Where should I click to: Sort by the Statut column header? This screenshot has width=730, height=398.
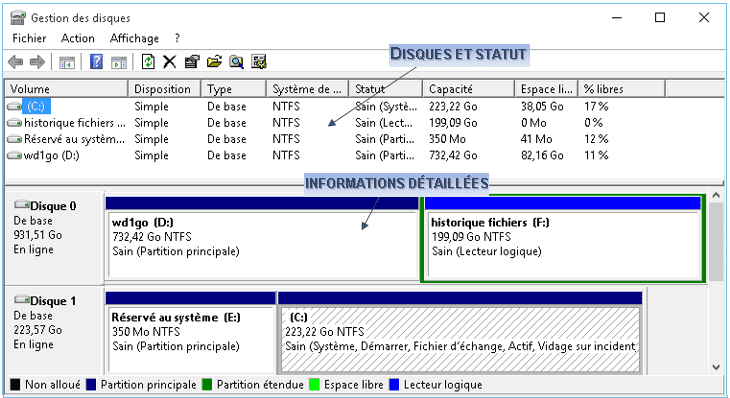386,89
